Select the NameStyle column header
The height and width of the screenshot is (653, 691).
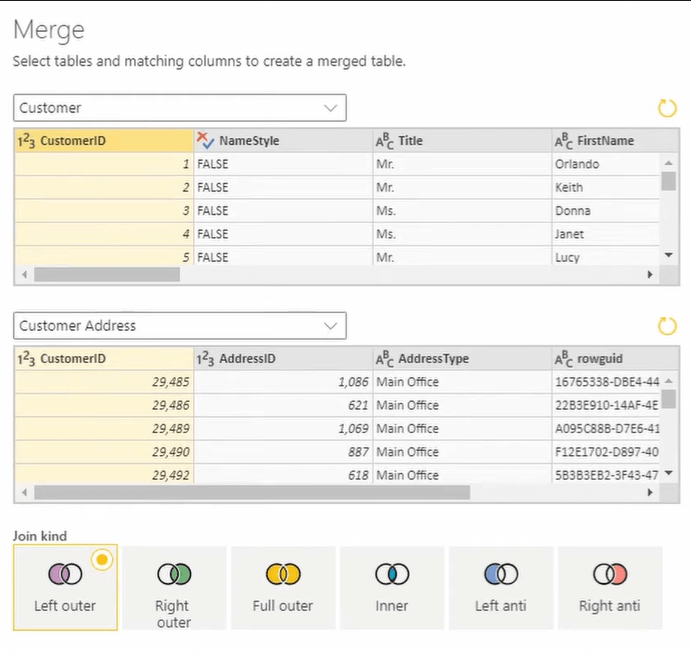[x=283, y=141]
